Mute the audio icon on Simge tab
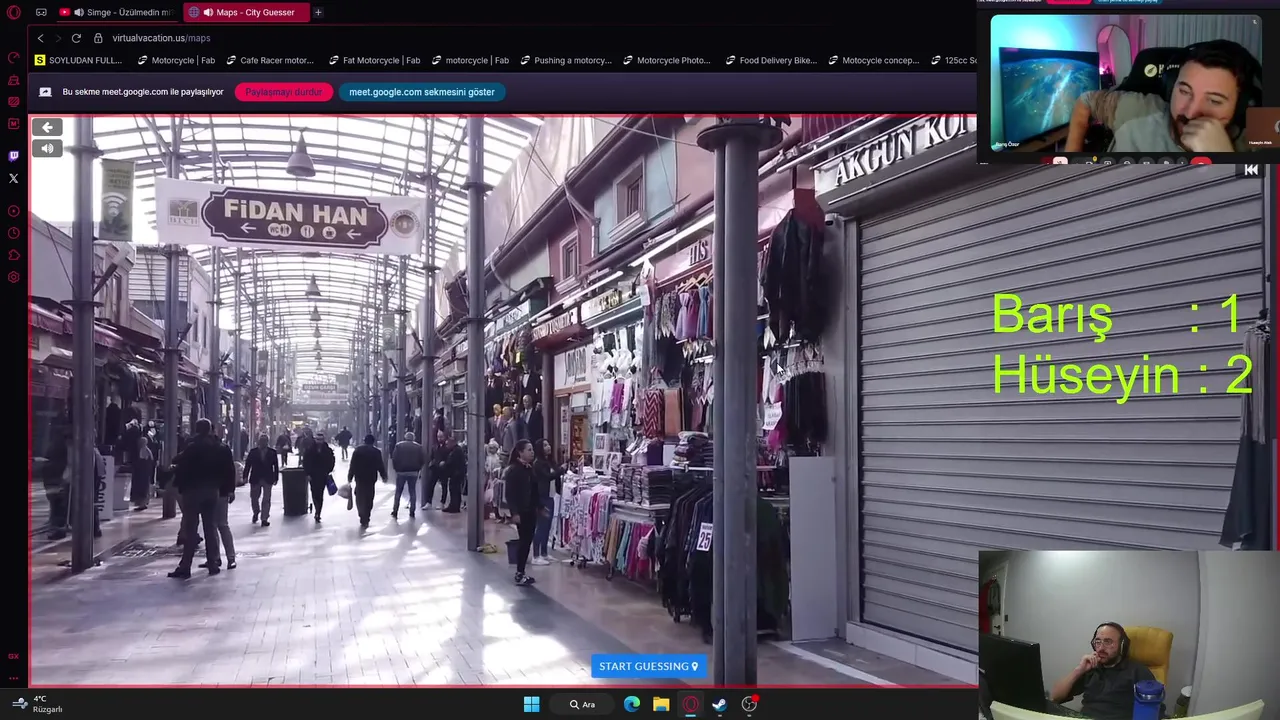 [x=79, y=12]
